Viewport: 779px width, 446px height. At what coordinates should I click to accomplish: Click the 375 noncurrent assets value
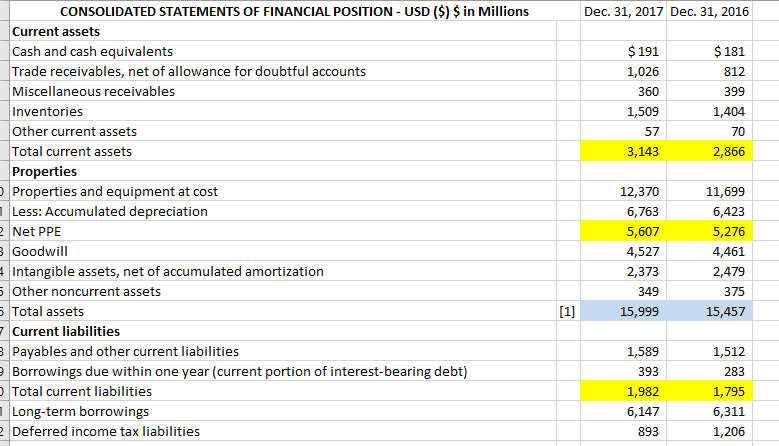click(x=734, y=291)
